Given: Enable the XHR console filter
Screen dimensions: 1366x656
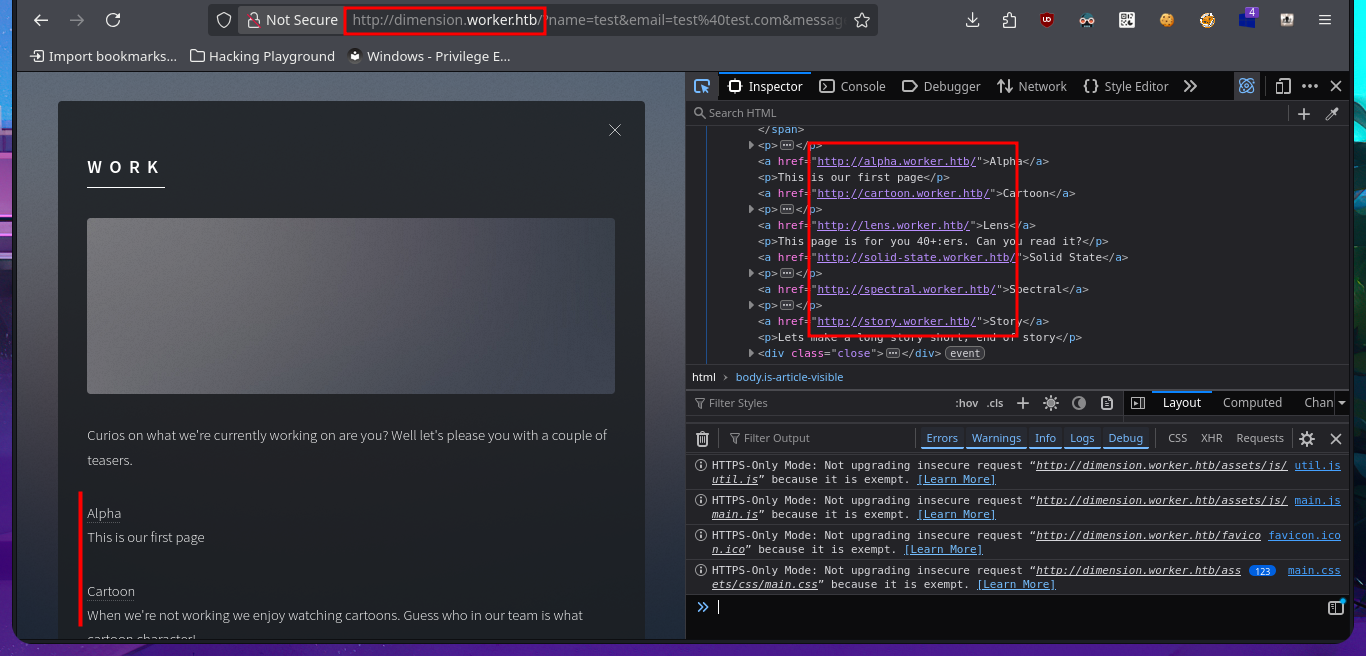Looking at the screenshot, I should coord(1211,438).
